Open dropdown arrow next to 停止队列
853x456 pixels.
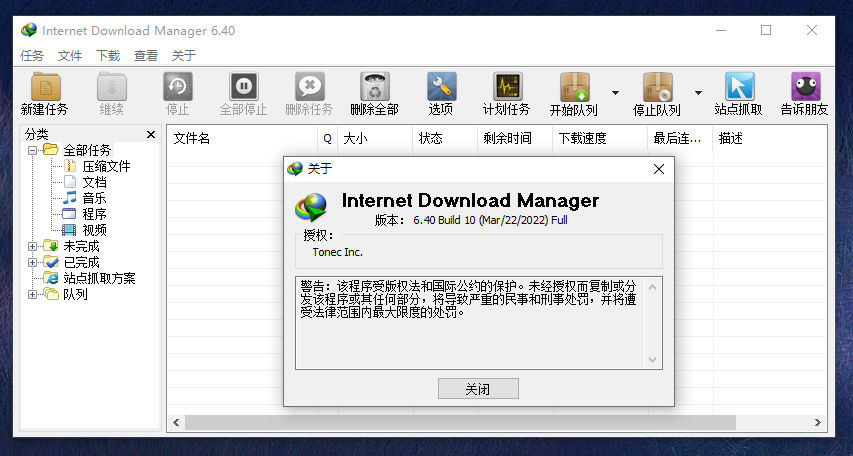[699, 93]
